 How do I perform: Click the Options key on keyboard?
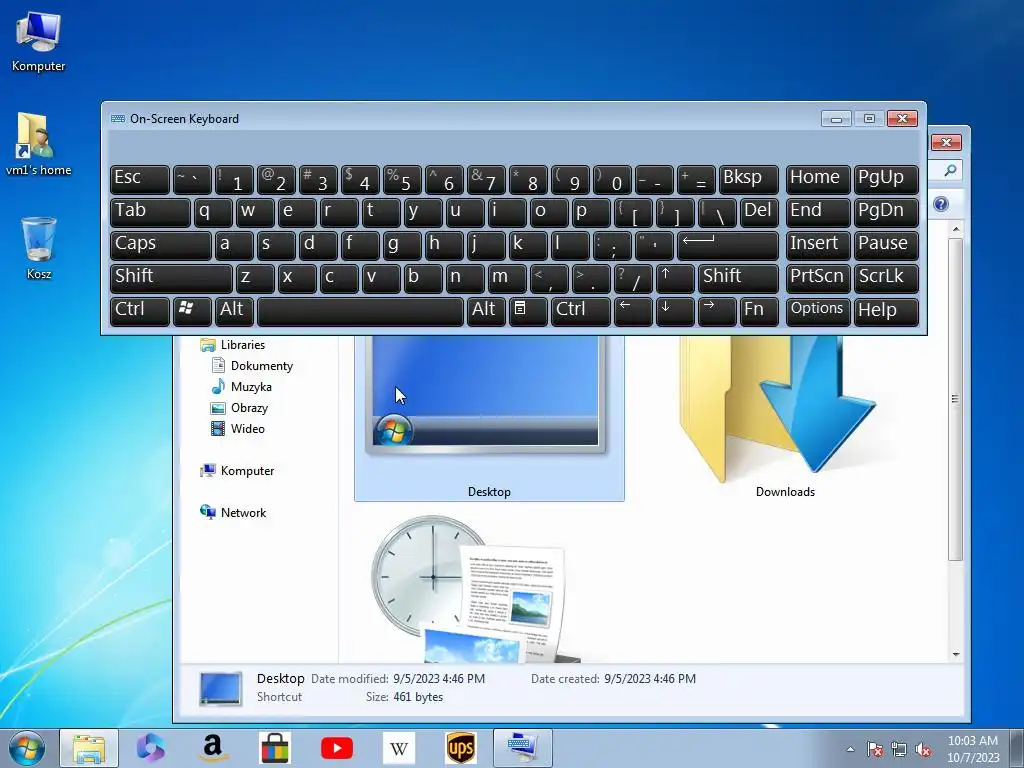coord(818,311)
